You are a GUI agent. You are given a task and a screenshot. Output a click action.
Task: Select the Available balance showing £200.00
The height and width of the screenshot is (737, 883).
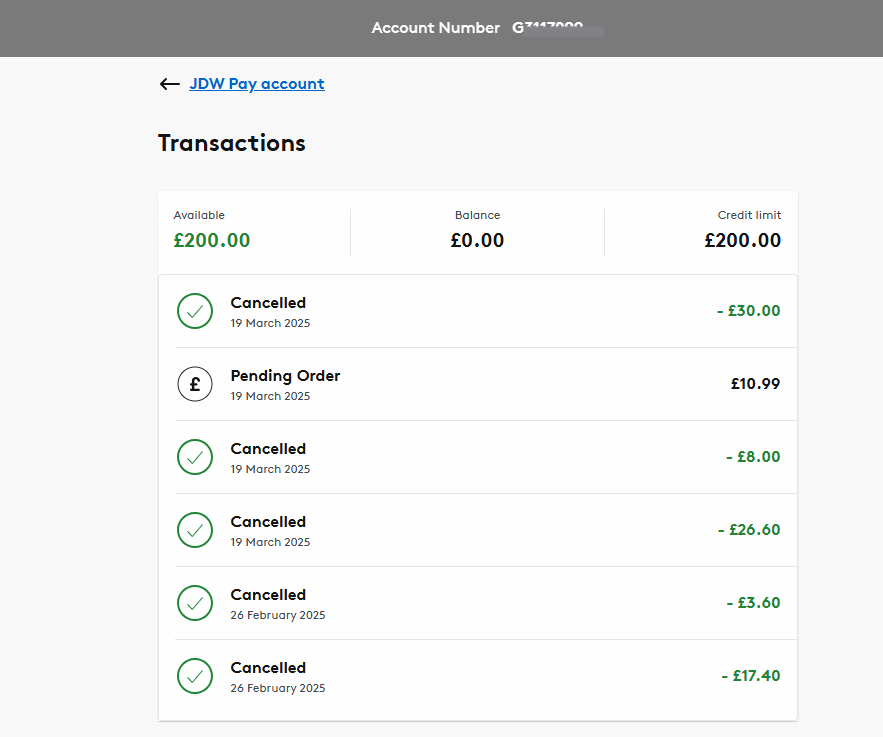tap(211, 240)
